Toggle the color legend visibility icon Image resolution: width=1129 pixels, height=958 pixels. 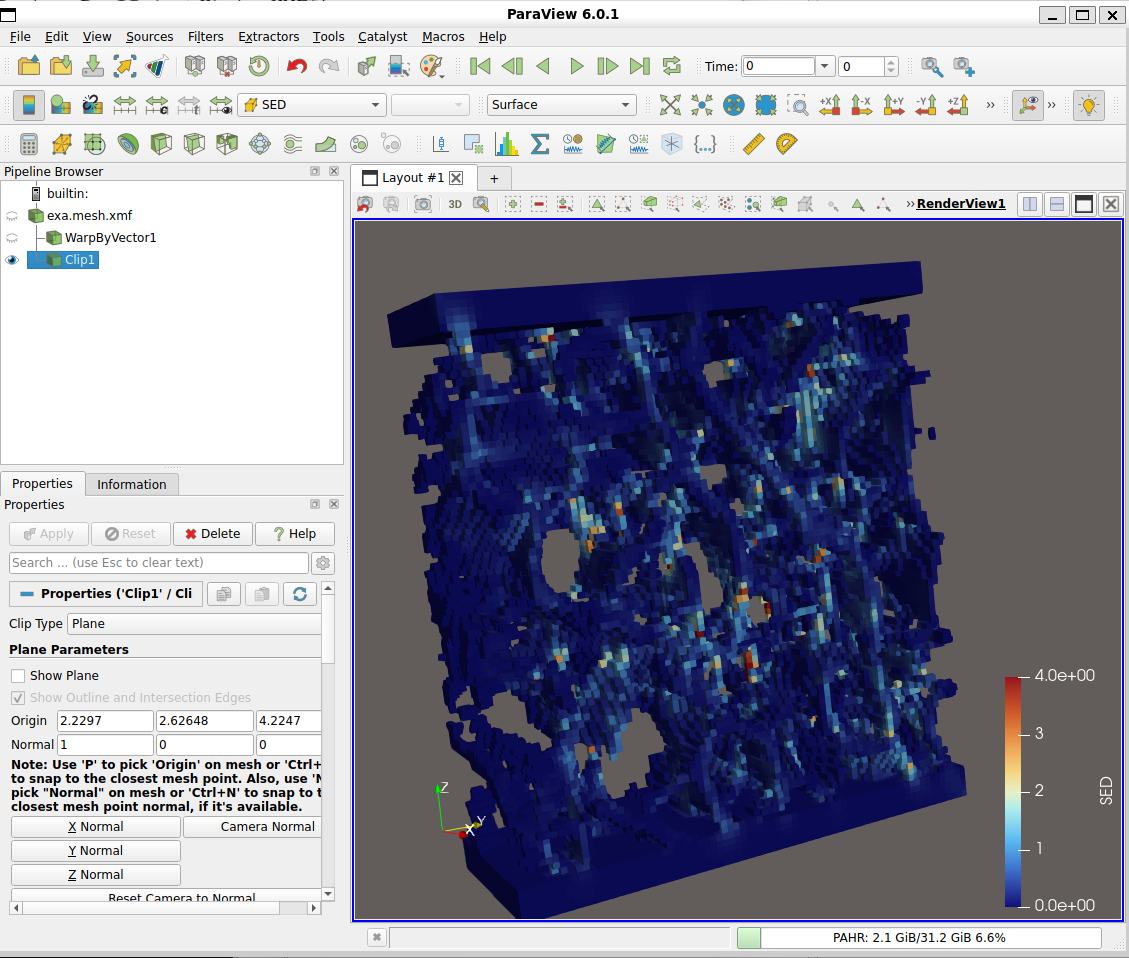point(29,105)
